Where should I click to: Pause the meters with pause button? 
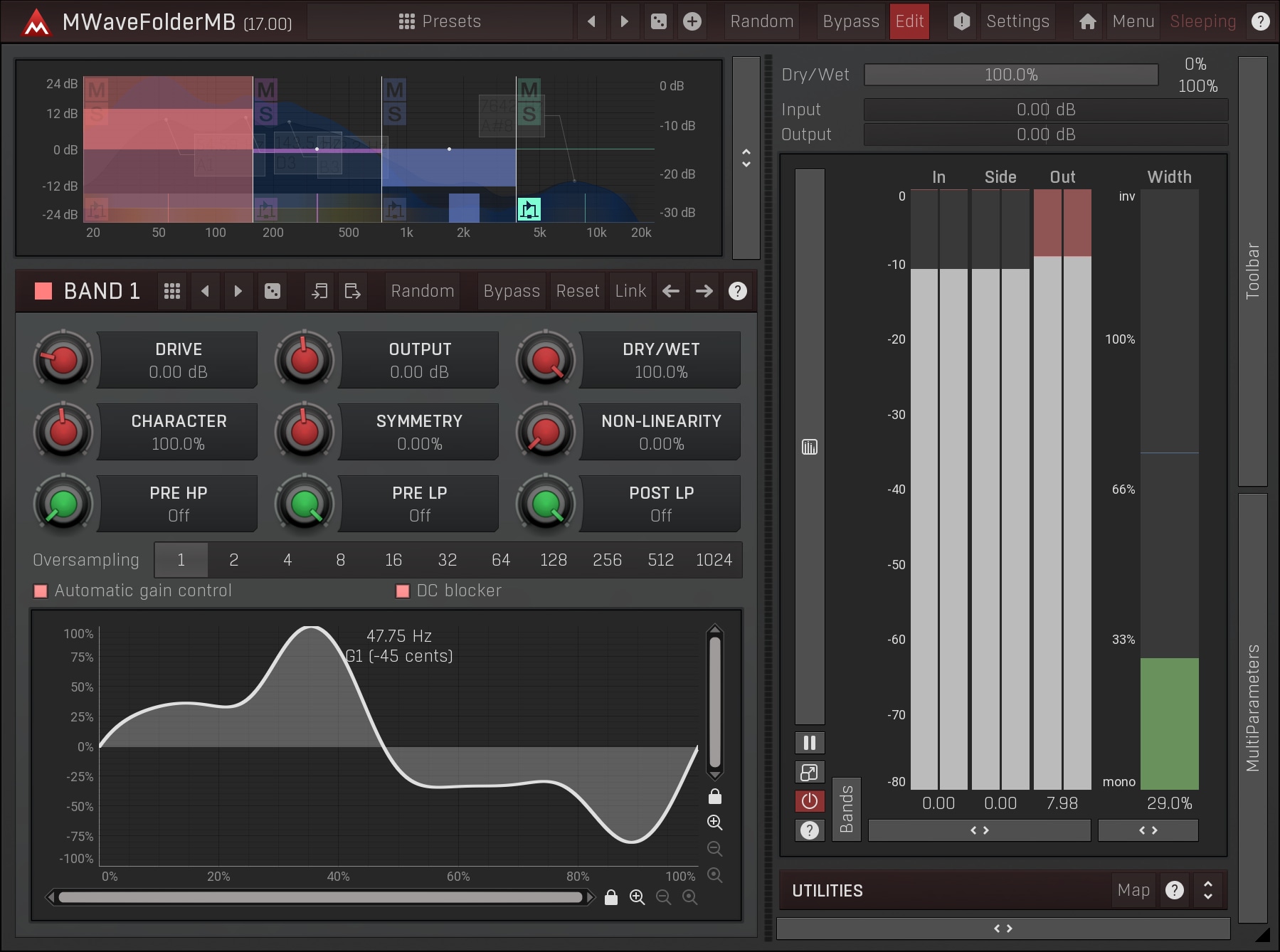tap(809, 743)
